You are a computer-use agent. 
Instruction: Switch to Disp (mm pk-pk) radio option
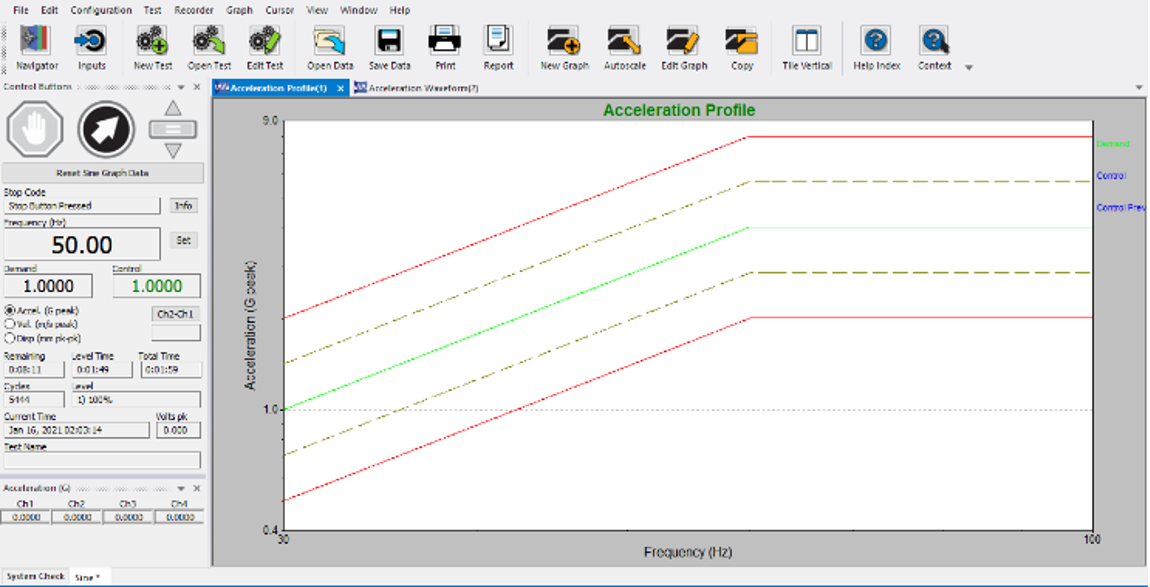[x=10, y=338]
